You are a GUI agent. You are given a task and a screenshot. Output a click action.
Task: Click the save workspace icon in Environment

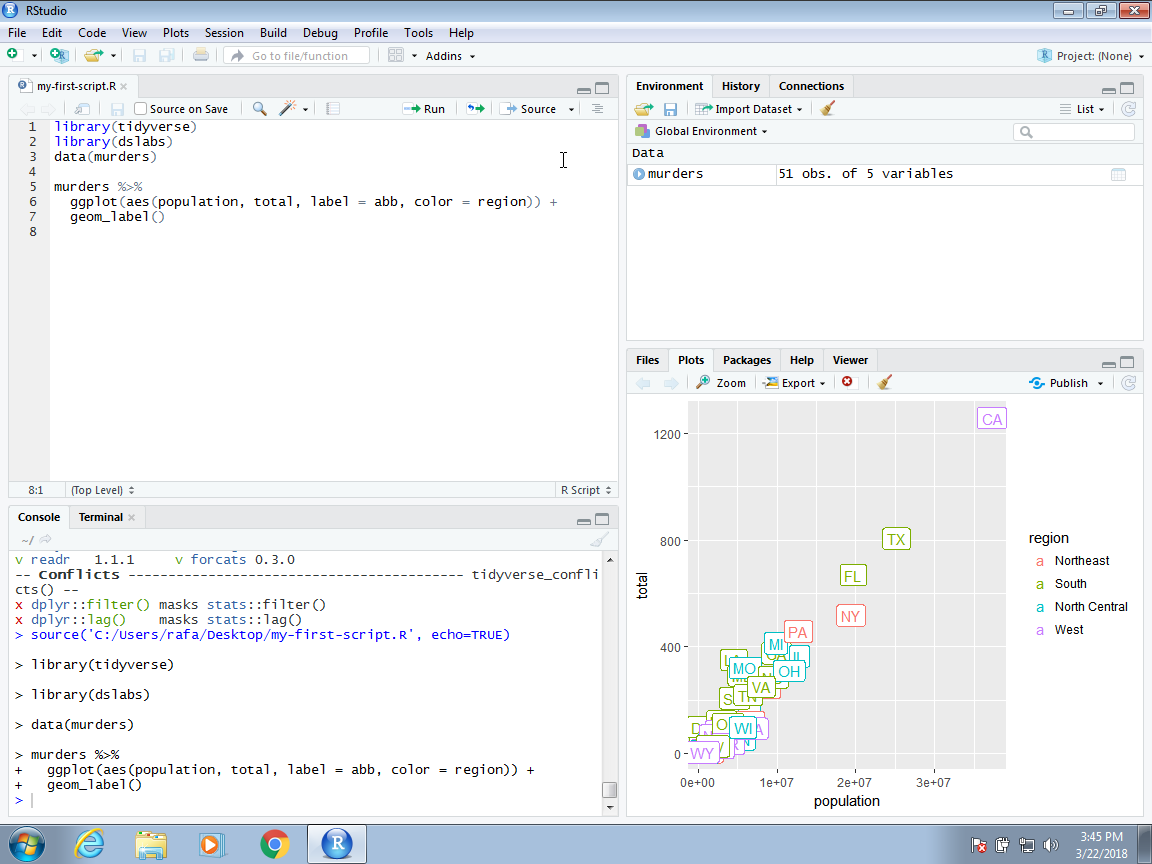coord(670,109)
